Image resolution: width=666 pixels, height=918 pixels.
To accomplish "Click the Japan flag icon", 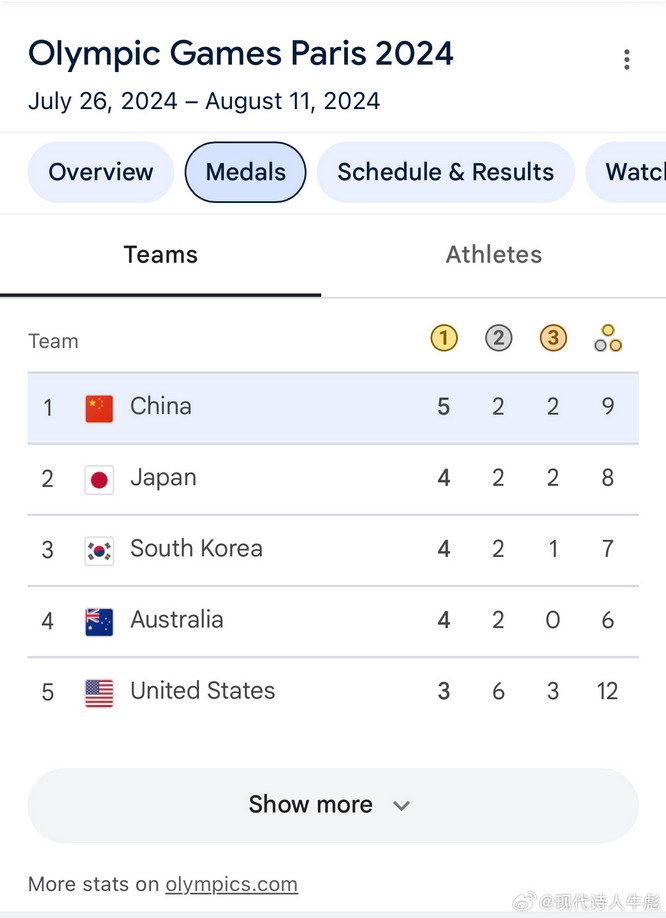I will click(x=99, y=479).
